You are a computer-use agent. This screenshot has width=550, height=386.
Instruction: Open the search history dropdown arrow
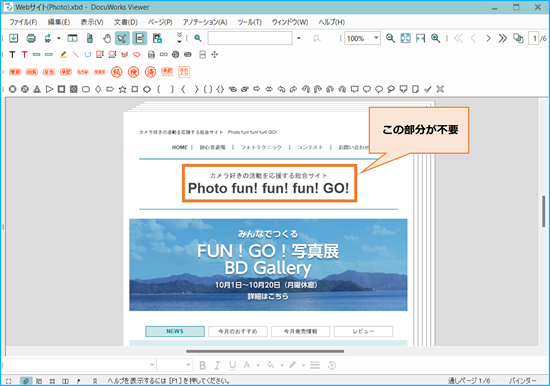(x=299, y=38)
